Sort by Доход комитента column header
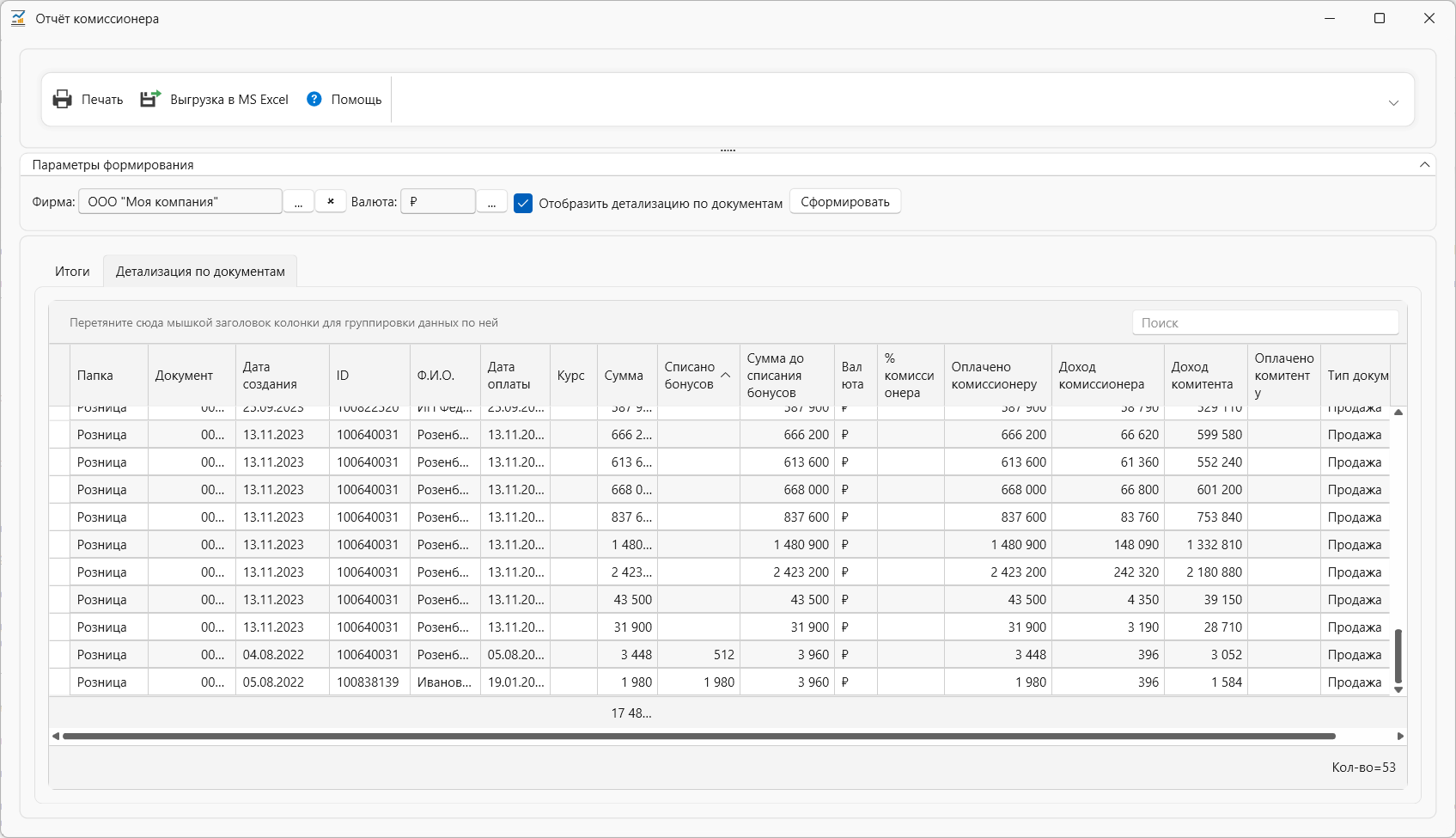This screenshot has width=1456, height=838. [x=1206, y=376]
